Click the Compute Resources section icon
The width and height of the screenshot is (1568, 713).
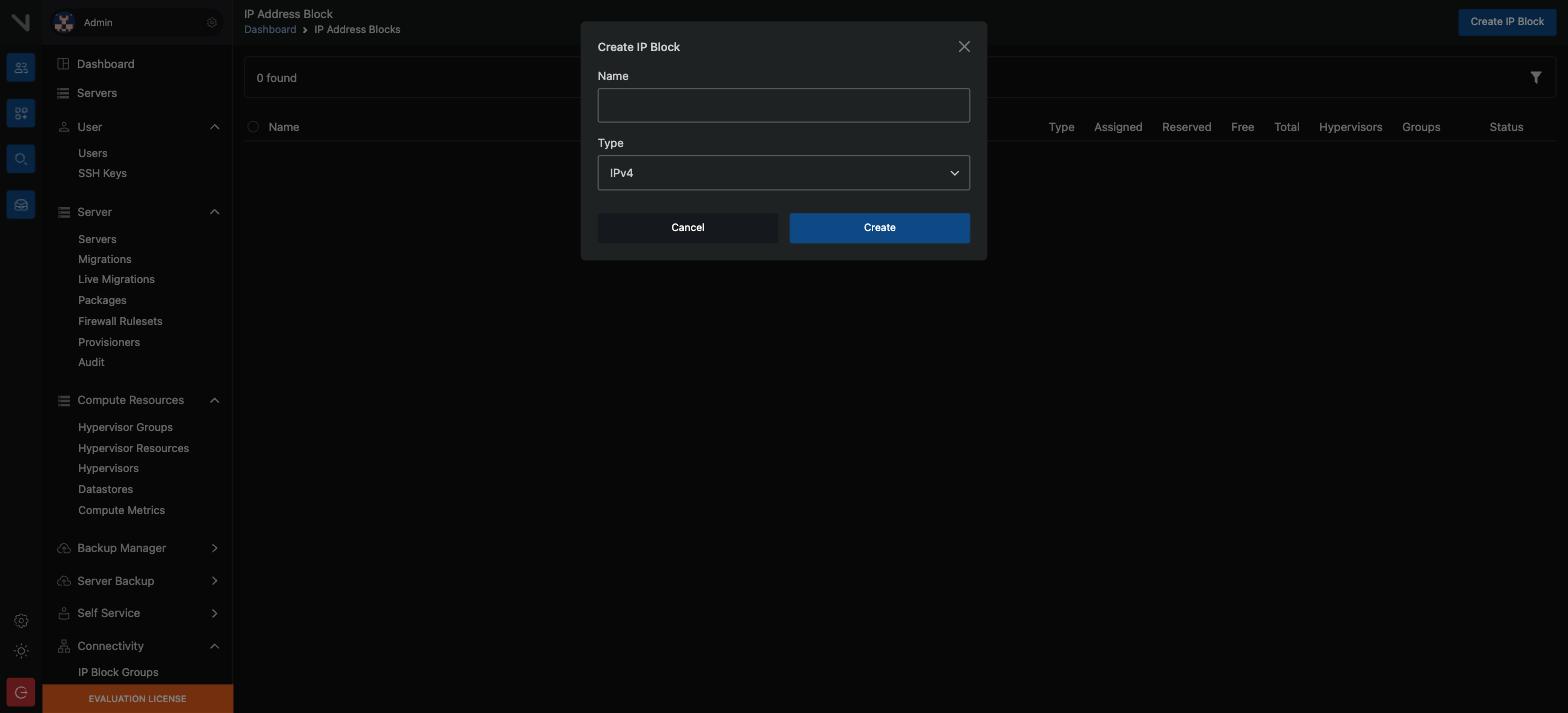pos(64,400)
